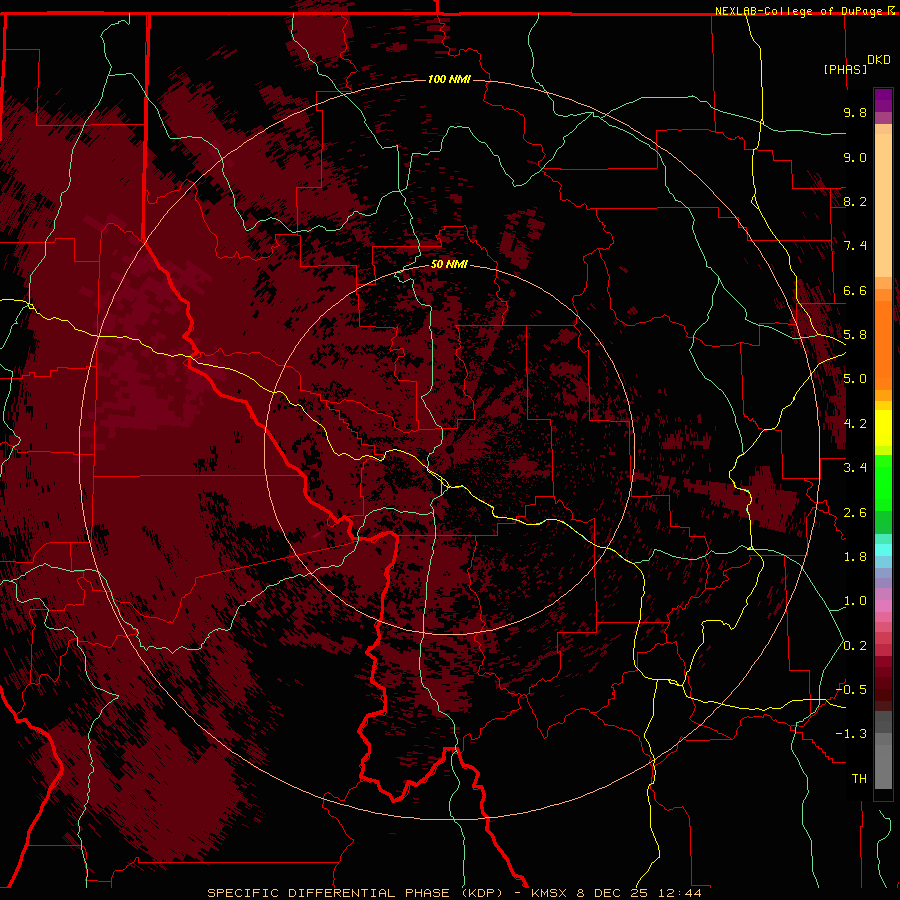Pick the orange swatch in the color bar
The width and height of the screenshot is (900, 900).
point(883,344)
